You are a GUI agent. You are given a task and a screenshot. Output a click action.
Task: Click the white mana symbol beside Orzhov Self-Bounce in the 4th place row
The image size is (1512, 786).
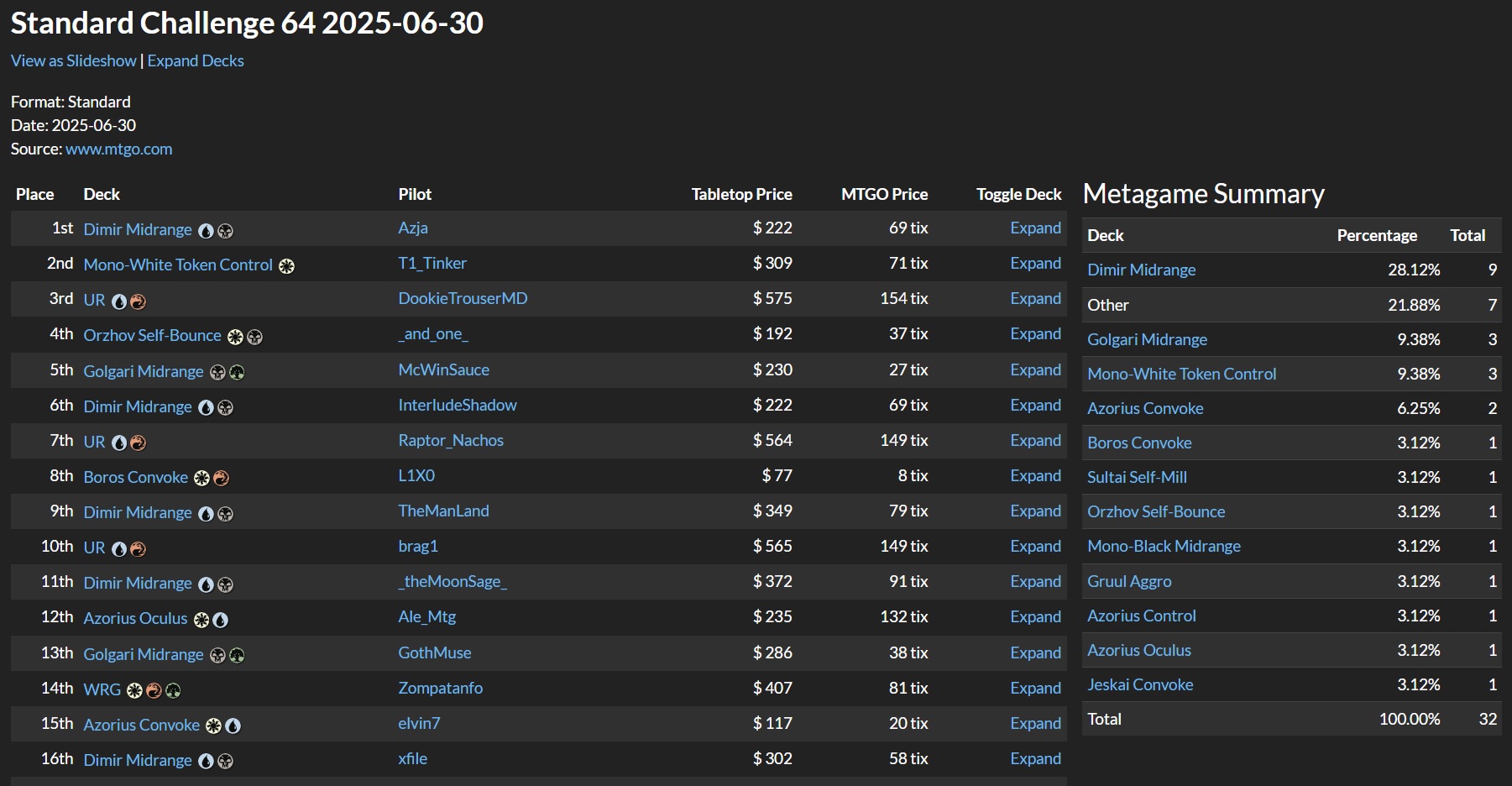tap(235, 337)
